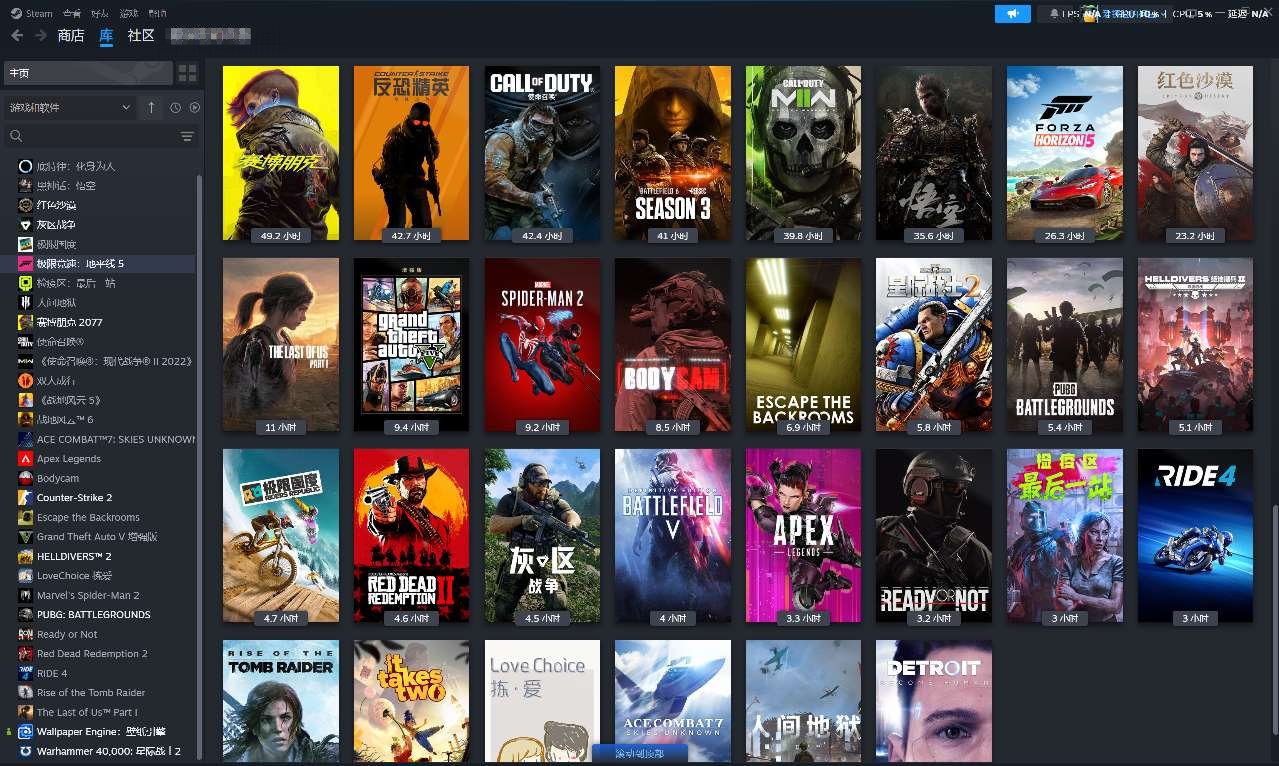The height and width of the screenshot is (766, 1279).
Task: Select Rise of the Tomb Raider in the sidebar
Action: tap(99, 693)
